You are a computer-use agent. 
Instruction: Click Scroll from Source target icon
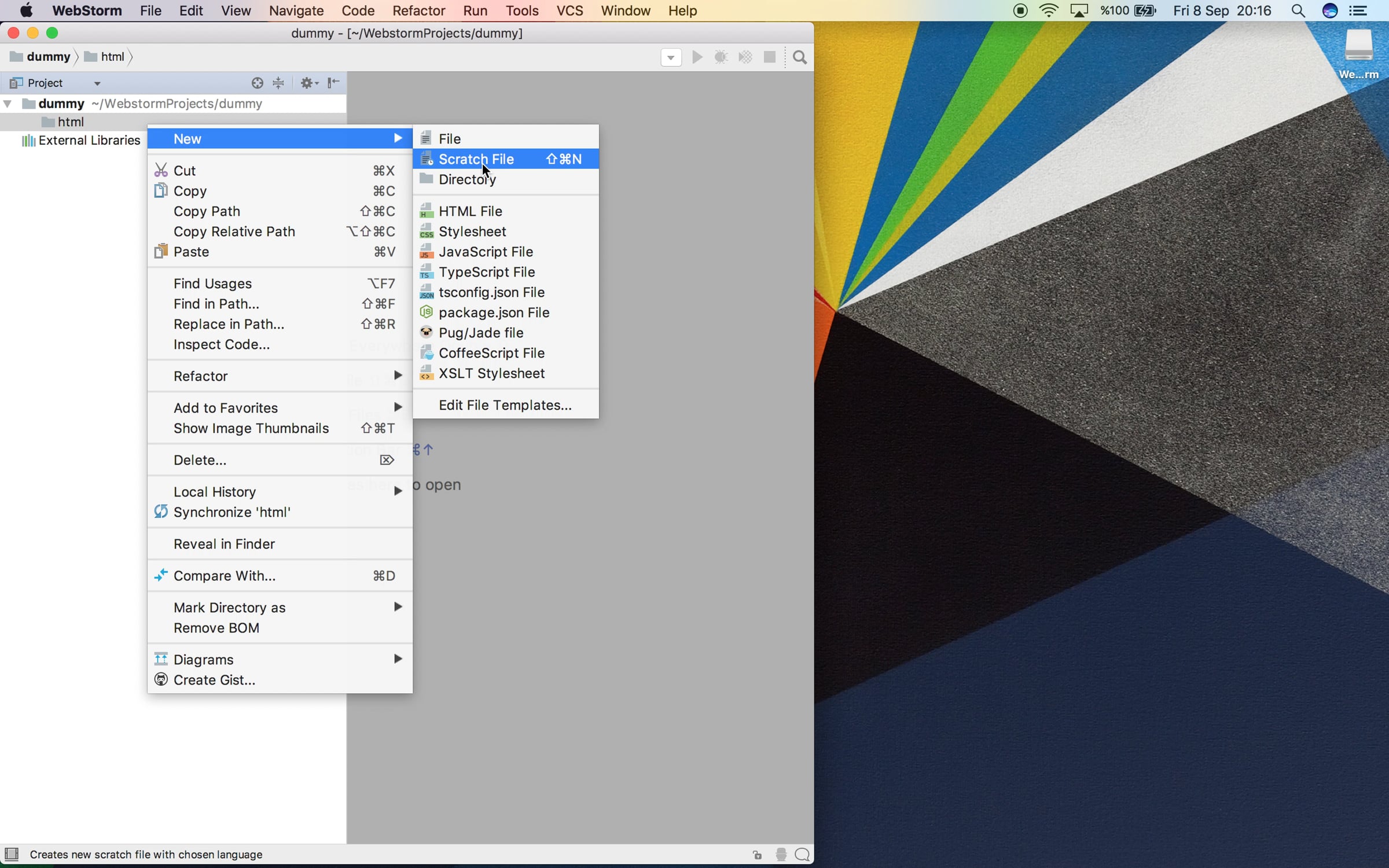pos(258,83)
